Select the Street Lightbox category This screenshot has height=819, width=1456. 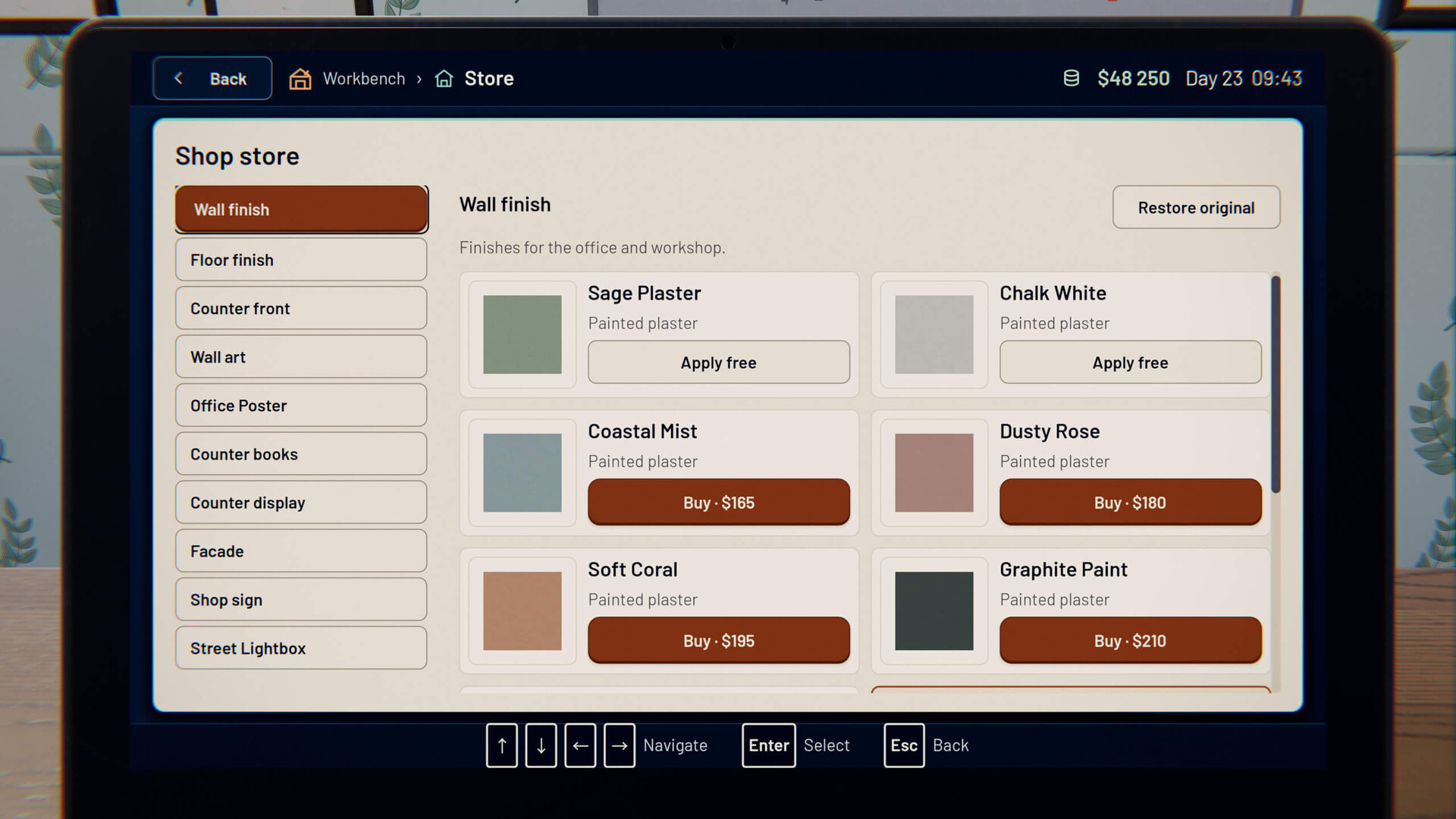[301, 648]
